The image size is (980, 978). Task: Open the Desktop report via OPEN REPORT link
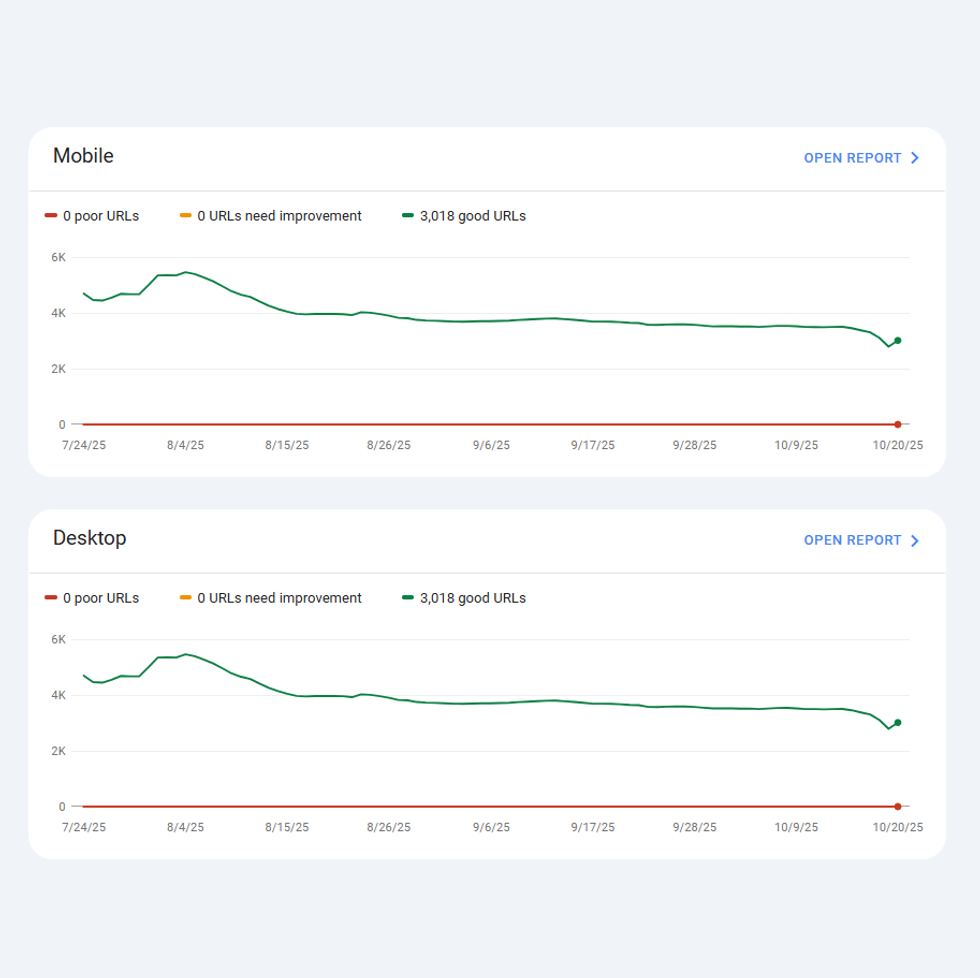click(x=851, y=539)
